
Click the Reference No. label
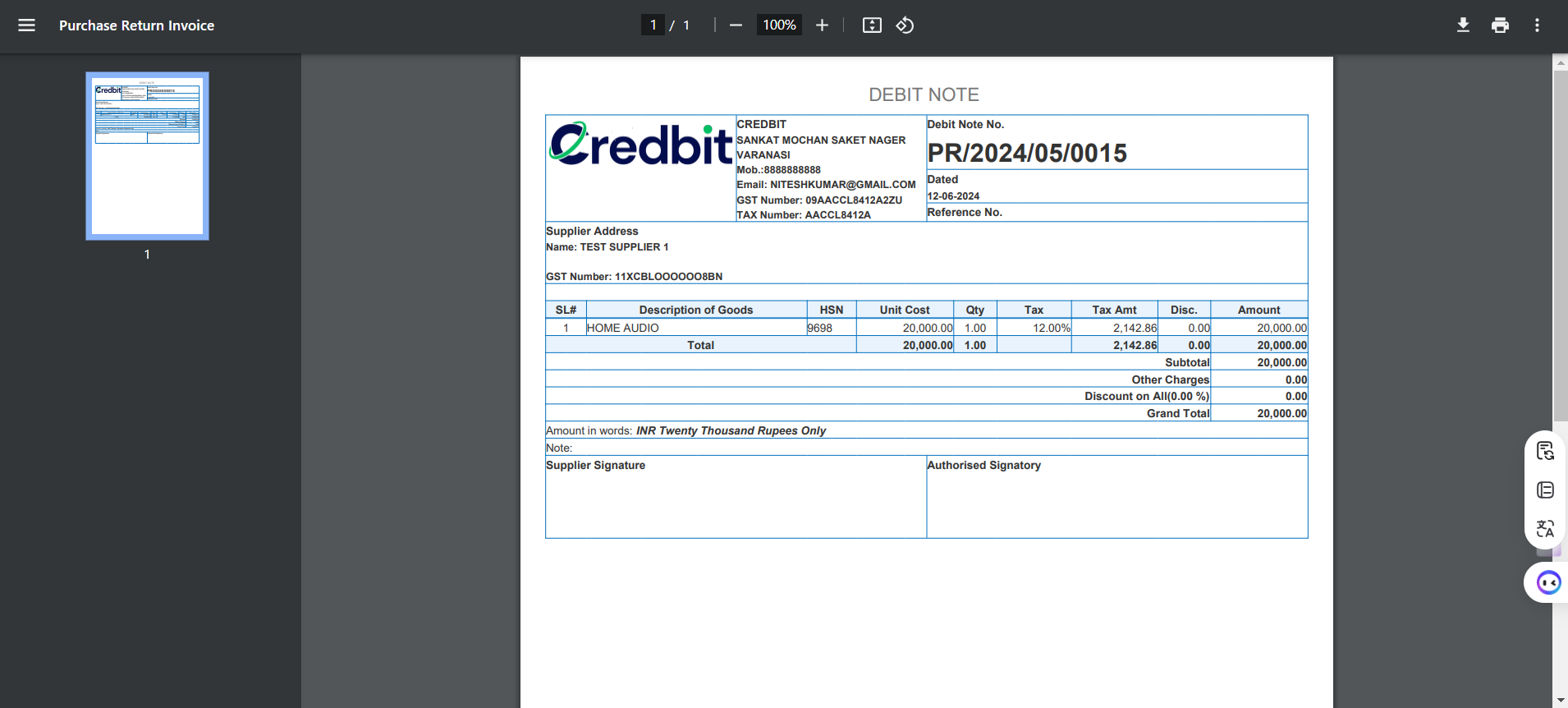click(965, 212)
